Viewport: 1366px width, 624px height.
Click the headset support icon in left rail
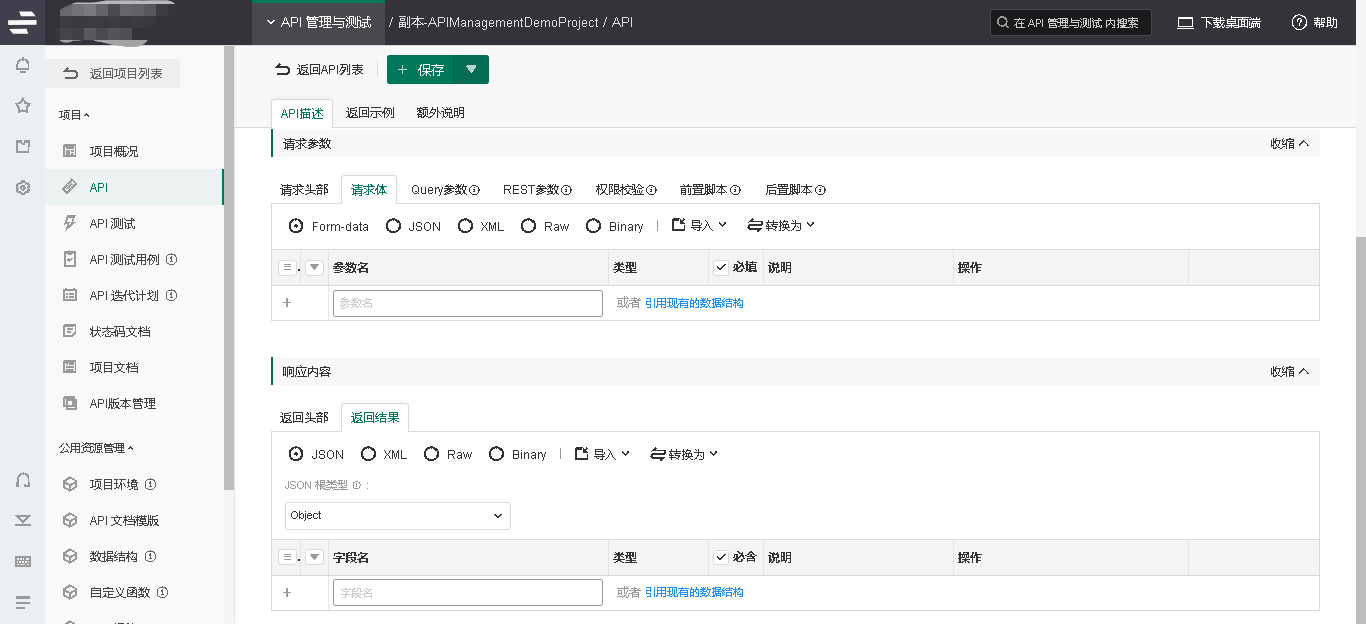(x=22, y=480)
